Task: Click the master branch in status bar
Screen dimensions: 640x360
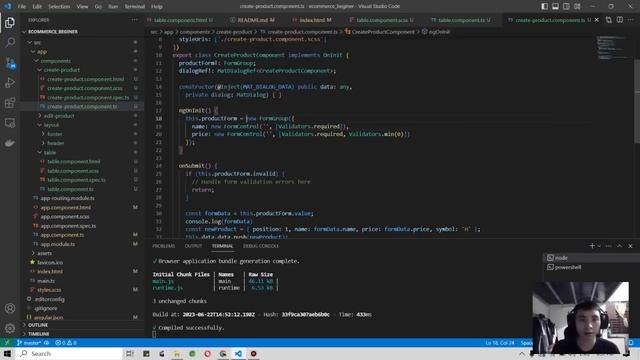Action: pyautogui.click(x=29, y=342)
